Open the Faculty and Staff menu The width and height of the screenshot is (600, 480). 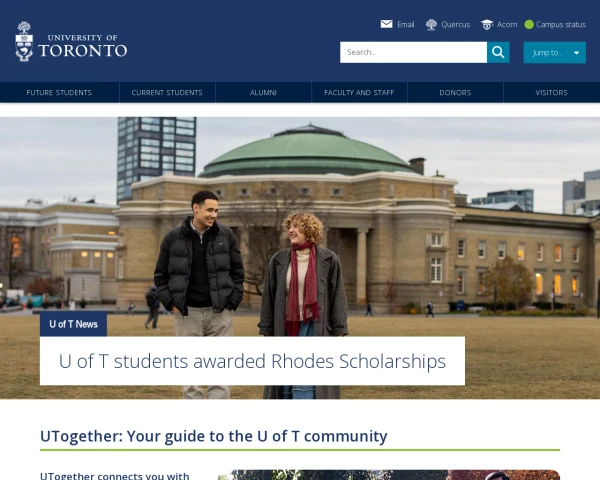click(x=359, y=93)
